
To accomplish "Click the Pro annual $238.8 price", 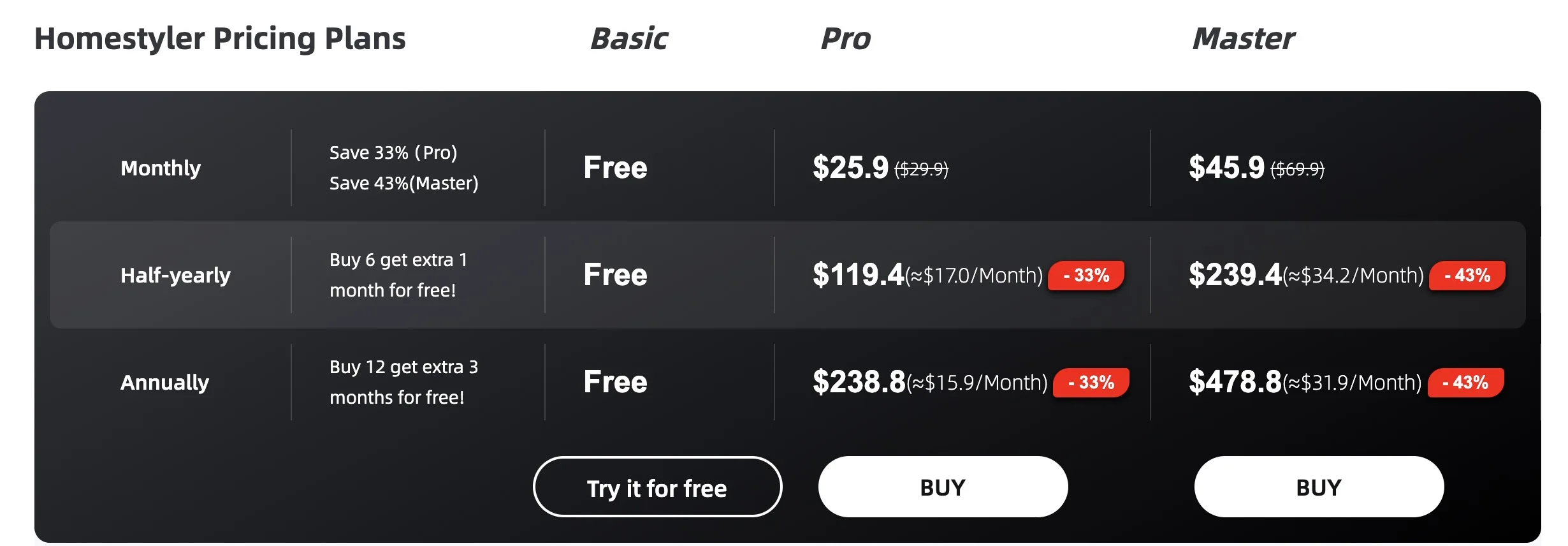I will 859,382.
